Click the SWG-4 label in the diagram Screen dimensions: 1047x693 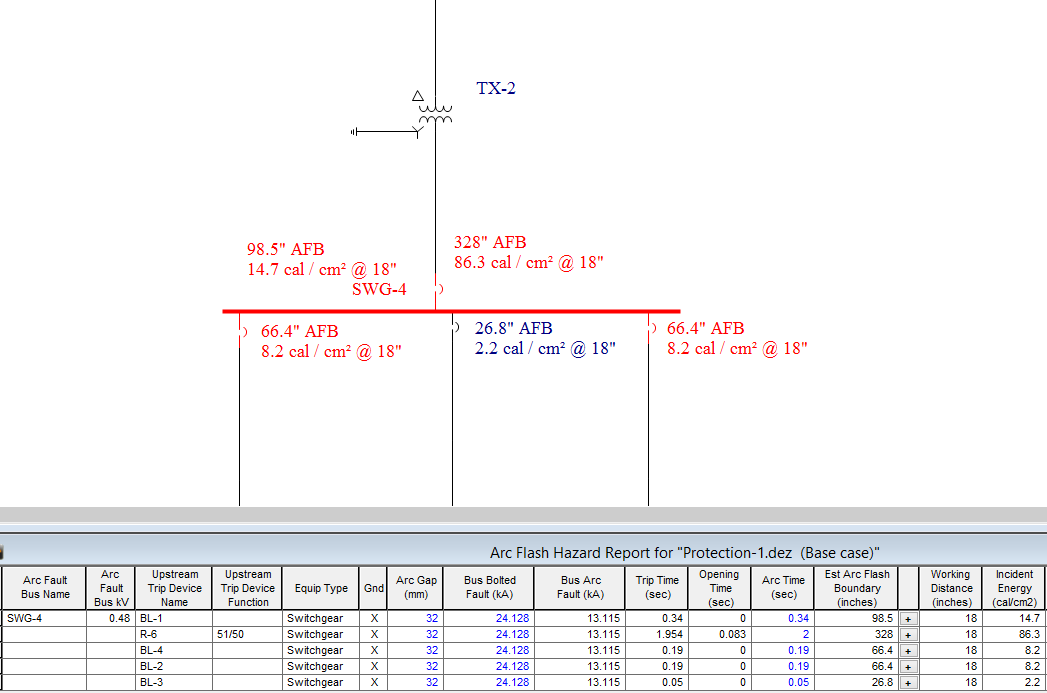point(379,289)
